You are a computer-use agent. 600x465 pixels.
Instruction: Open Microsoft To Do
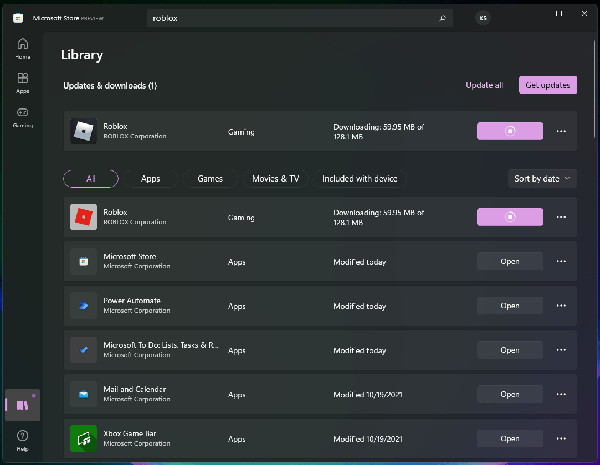[510, 350]
